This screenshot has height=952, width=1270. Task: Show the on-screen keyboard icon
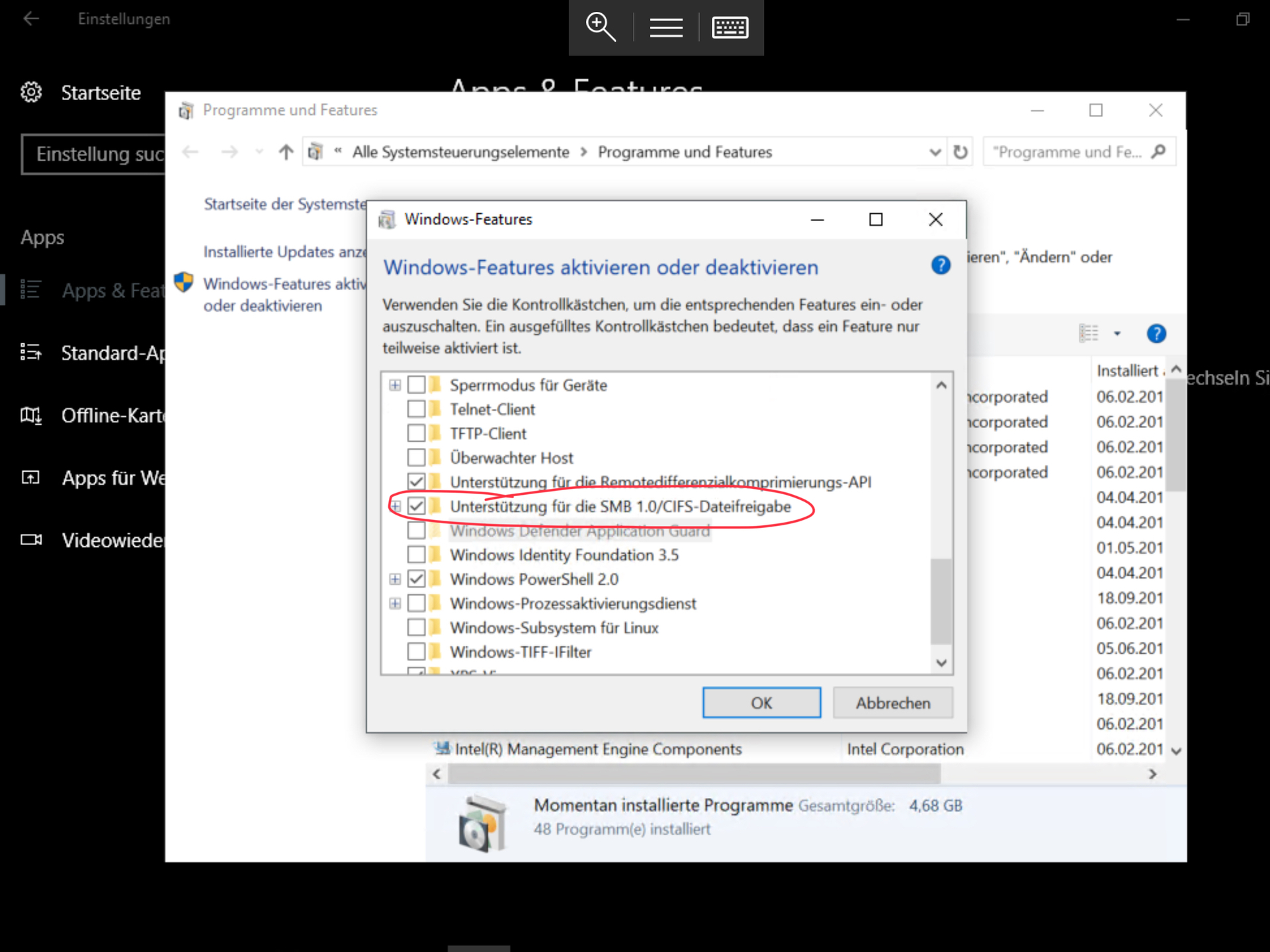click(730, 27)
